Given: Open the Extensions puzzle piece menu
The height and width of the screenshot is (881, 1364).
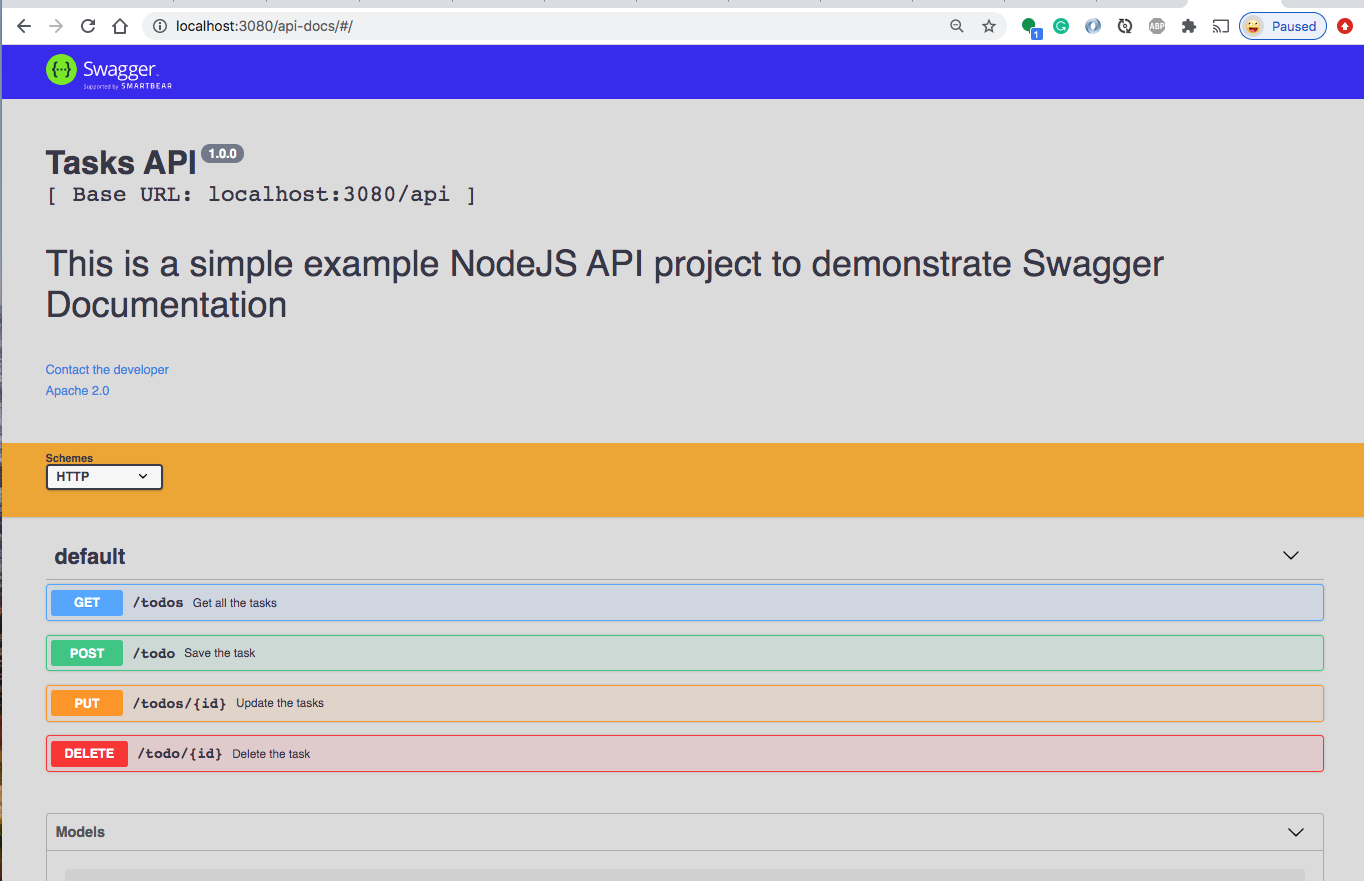Looking at the screenshot, I should pyautogui.click(x=1189, y=26).
